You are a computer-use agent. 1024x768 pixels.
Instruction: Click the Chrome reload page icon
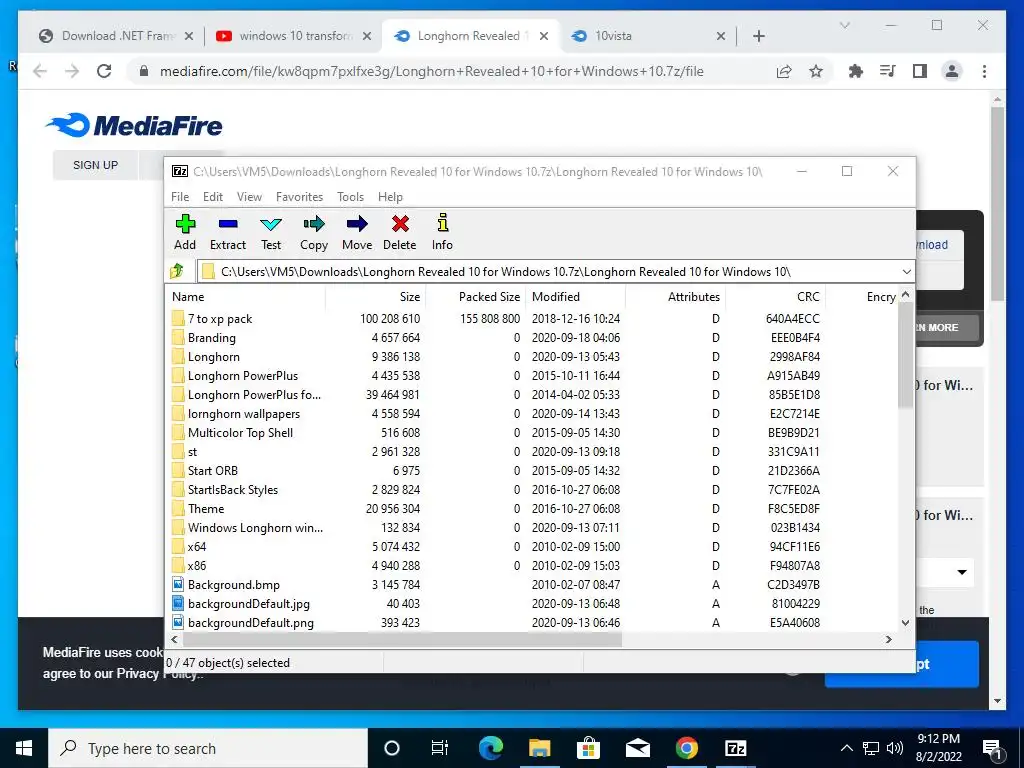tap(104, 71)
